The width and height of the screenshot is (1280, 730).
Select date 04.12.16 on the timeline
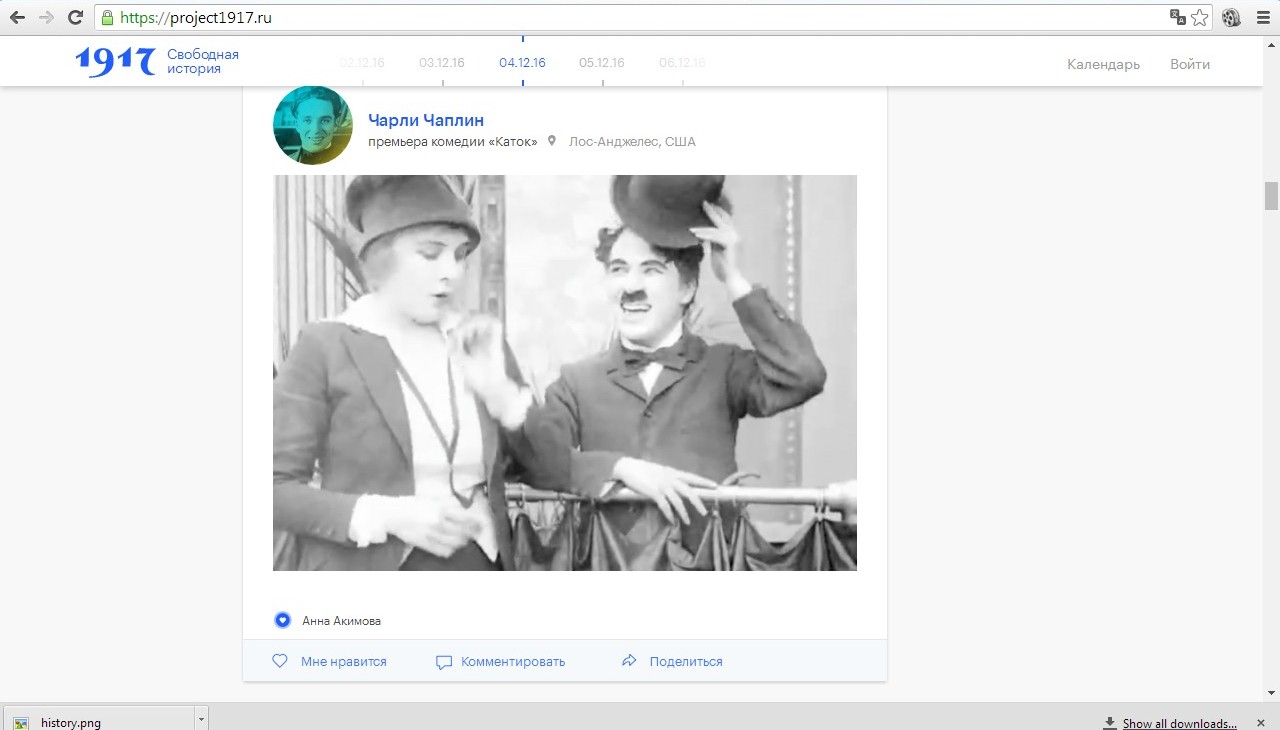(x=522, y=63)
